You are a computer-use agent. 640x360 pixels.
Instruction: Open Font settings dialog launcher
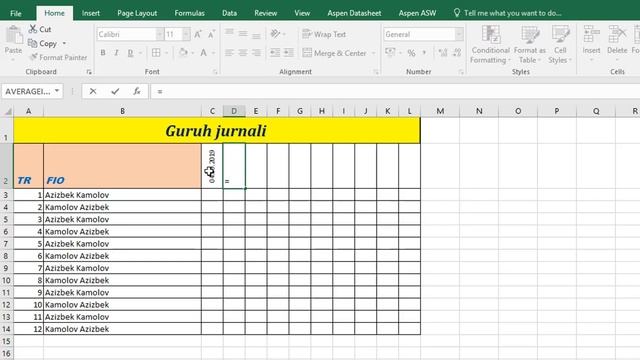215,72
